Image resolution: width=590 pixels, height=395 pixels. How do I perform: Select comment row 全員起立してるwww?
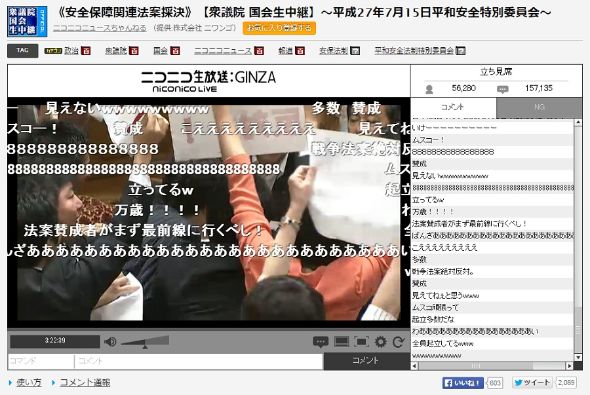point(492,343)
